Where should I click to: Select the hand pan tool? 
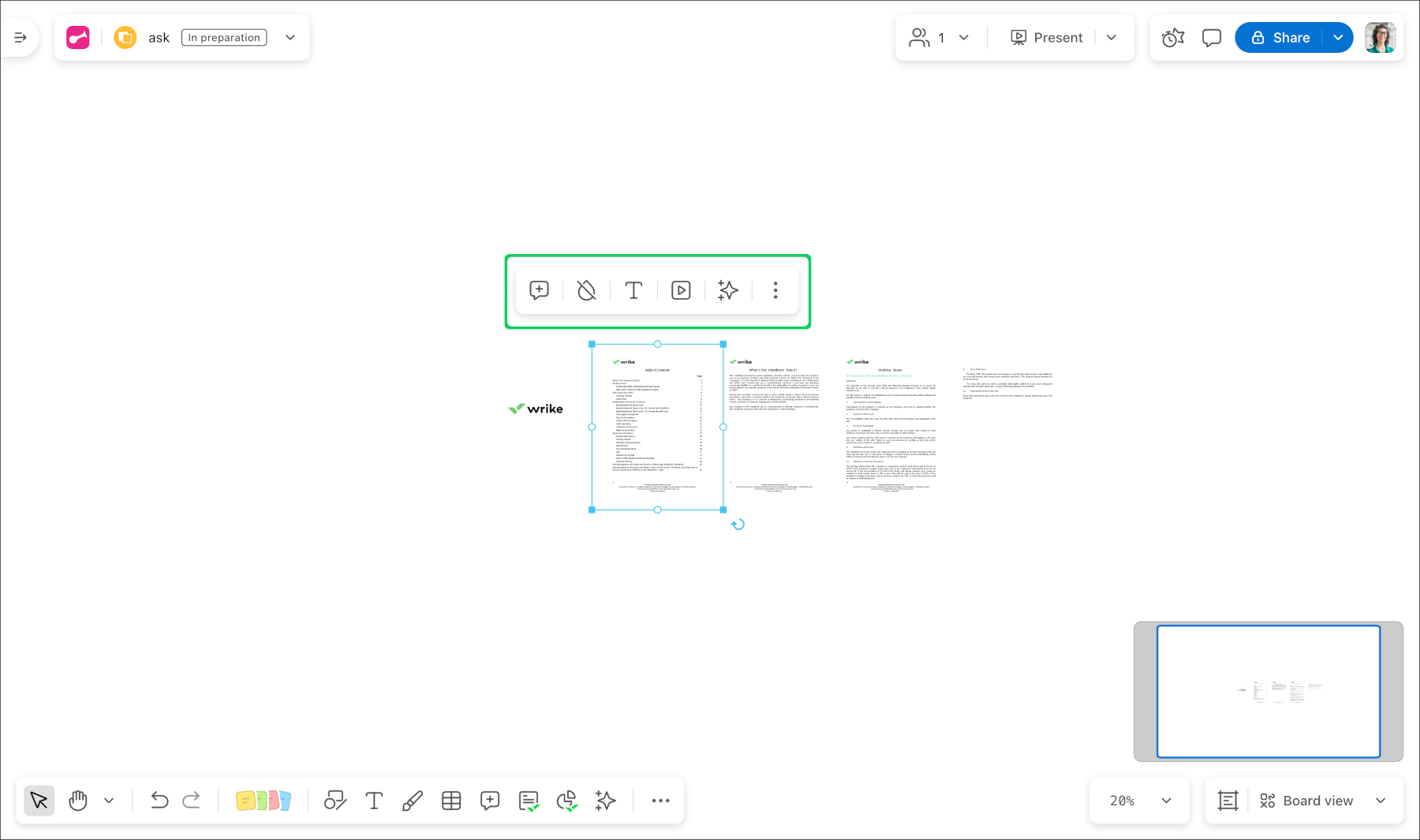[78, 801]
